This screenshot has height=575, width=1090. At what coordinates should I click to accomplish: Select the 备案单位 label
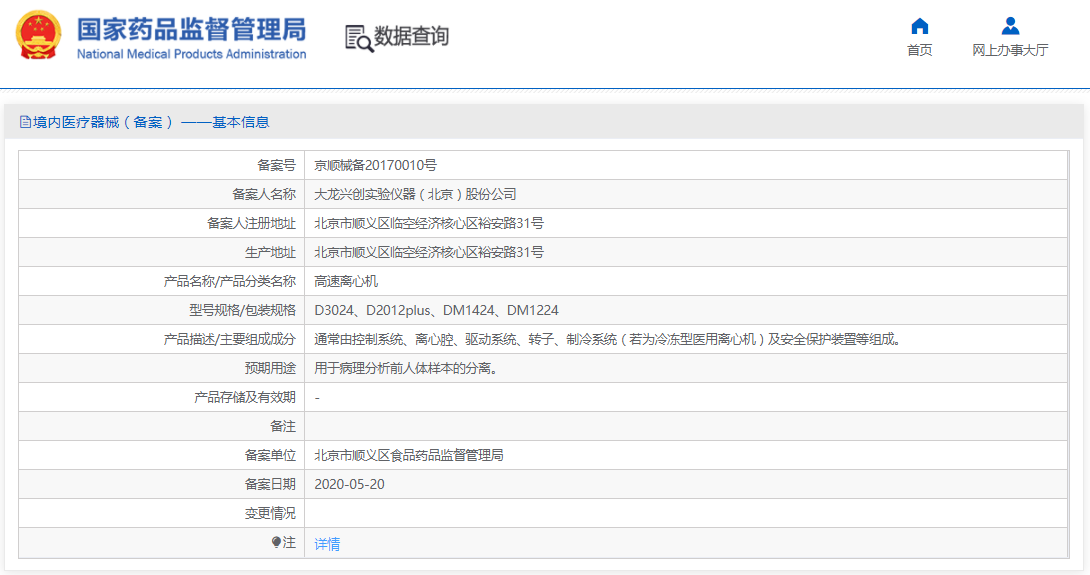270,455
